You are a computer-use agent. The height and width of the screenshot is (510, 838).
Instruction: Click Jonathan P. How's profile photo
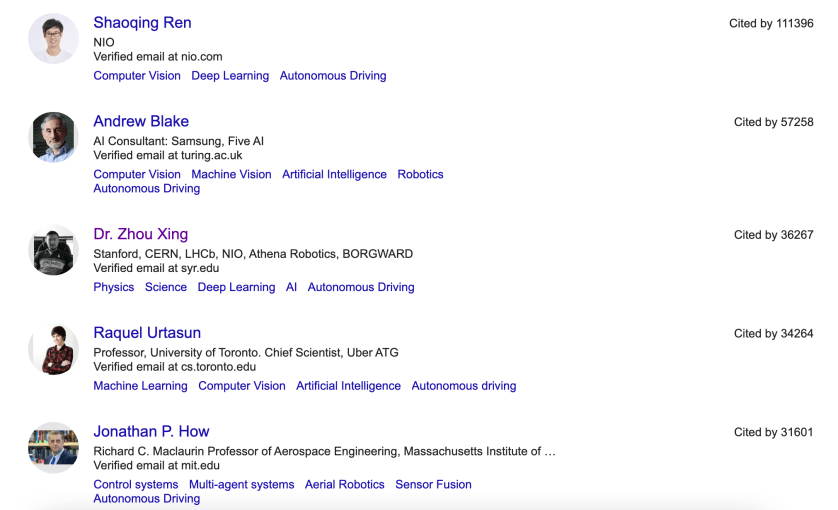pos(53,447)
